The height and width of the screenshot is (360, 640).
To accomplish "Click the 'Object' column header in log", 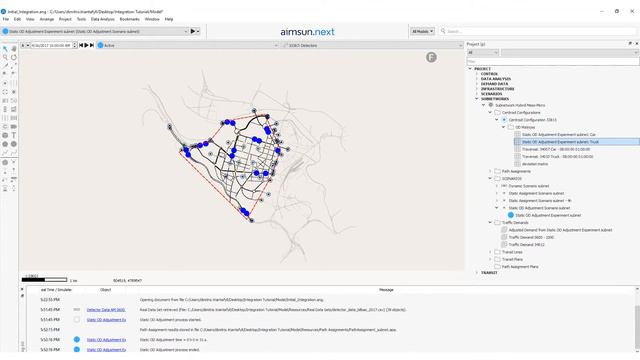I will coord(105,290).
